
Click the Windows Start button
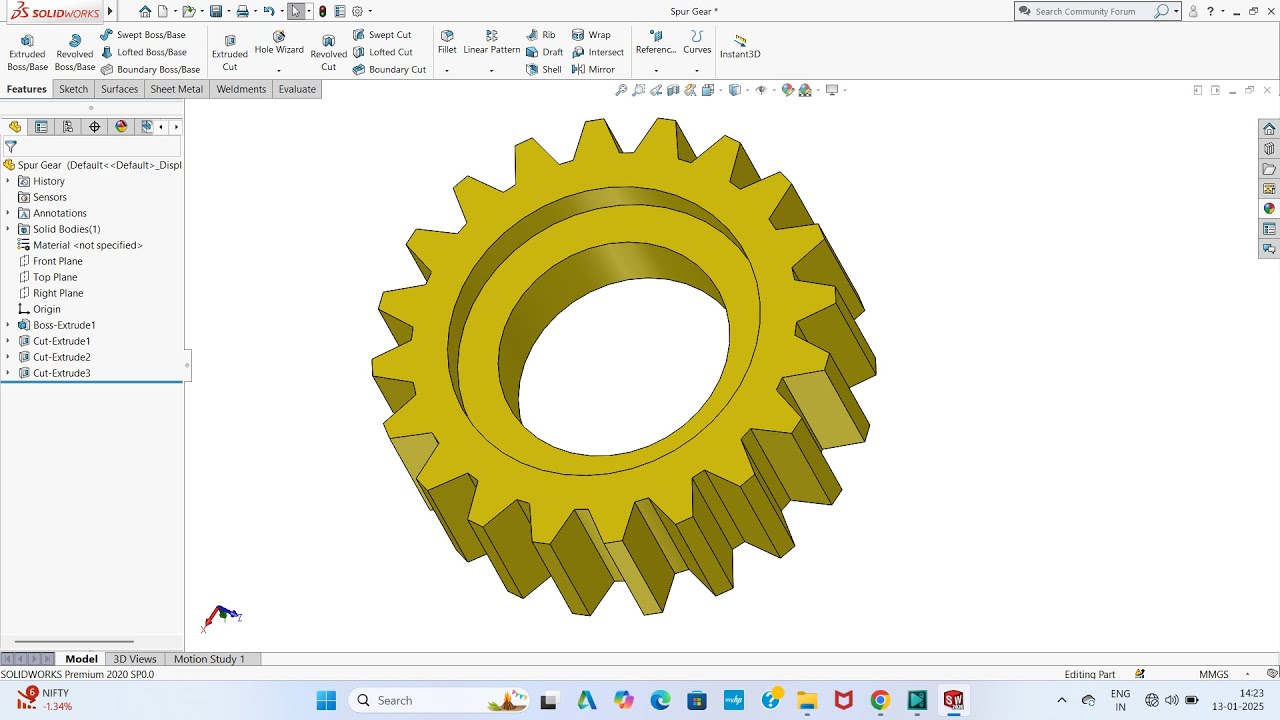pos(326,701)
